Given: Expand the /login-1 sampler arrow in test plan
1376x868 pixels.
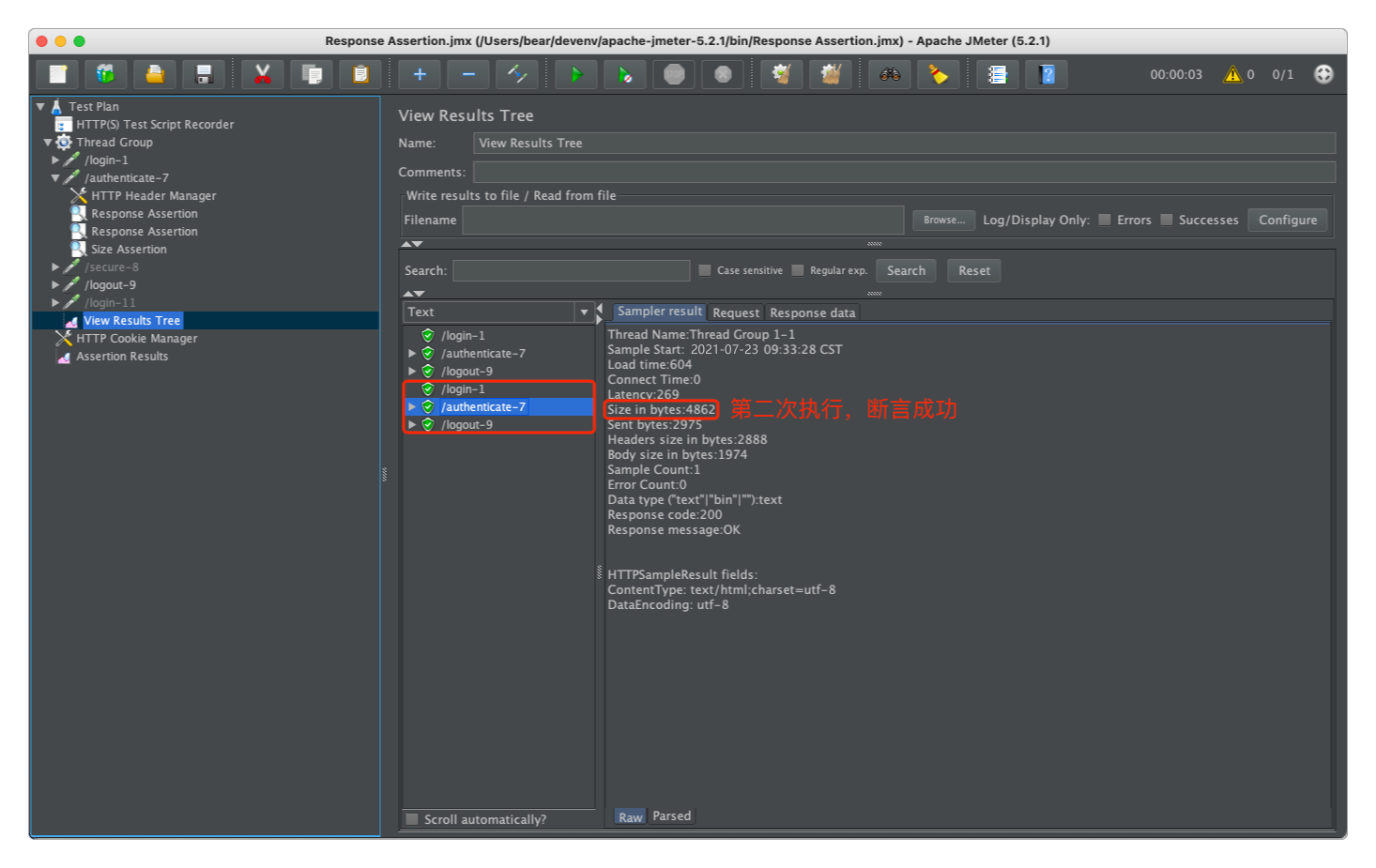Looking at the screenshot, I should point(55,160).
